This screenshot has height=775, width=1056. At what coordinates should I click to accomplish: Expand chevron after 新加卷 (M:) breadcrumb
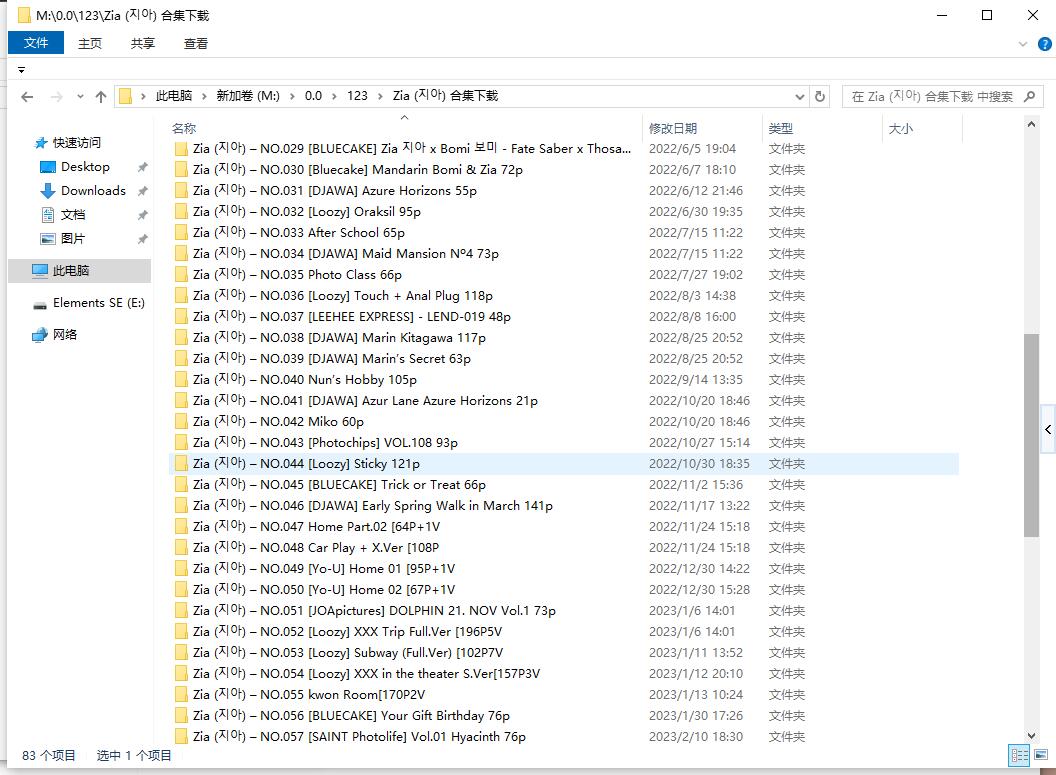click(292, 96)
